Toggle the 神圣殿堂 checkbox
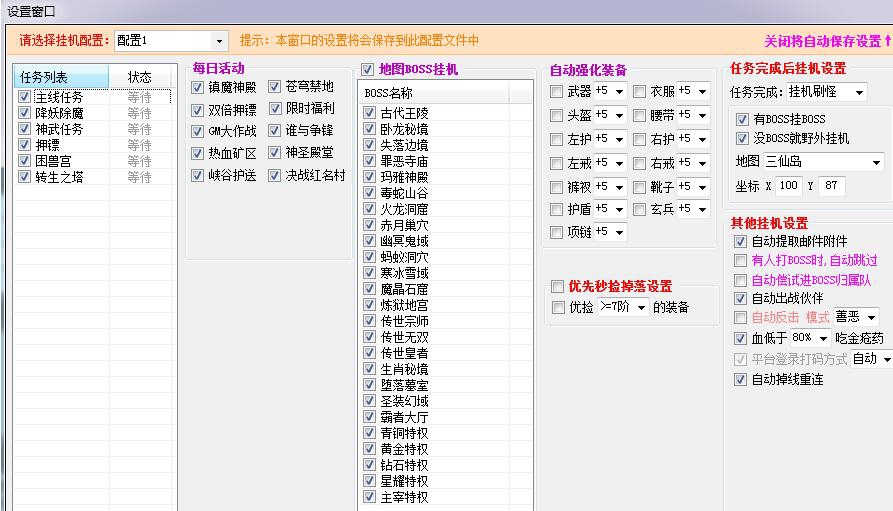This screenshot has width=893, height=511. 275,153
